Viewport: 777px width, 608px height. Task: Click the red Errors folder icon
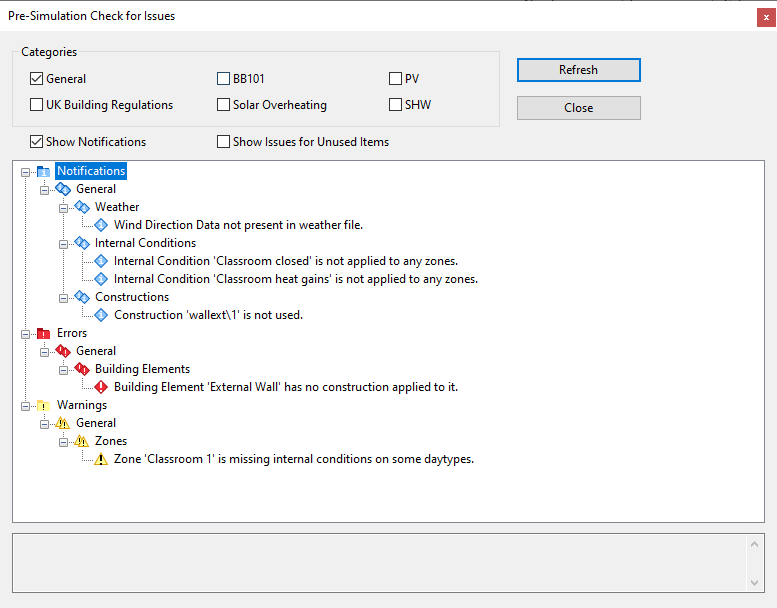click(44, 333)
